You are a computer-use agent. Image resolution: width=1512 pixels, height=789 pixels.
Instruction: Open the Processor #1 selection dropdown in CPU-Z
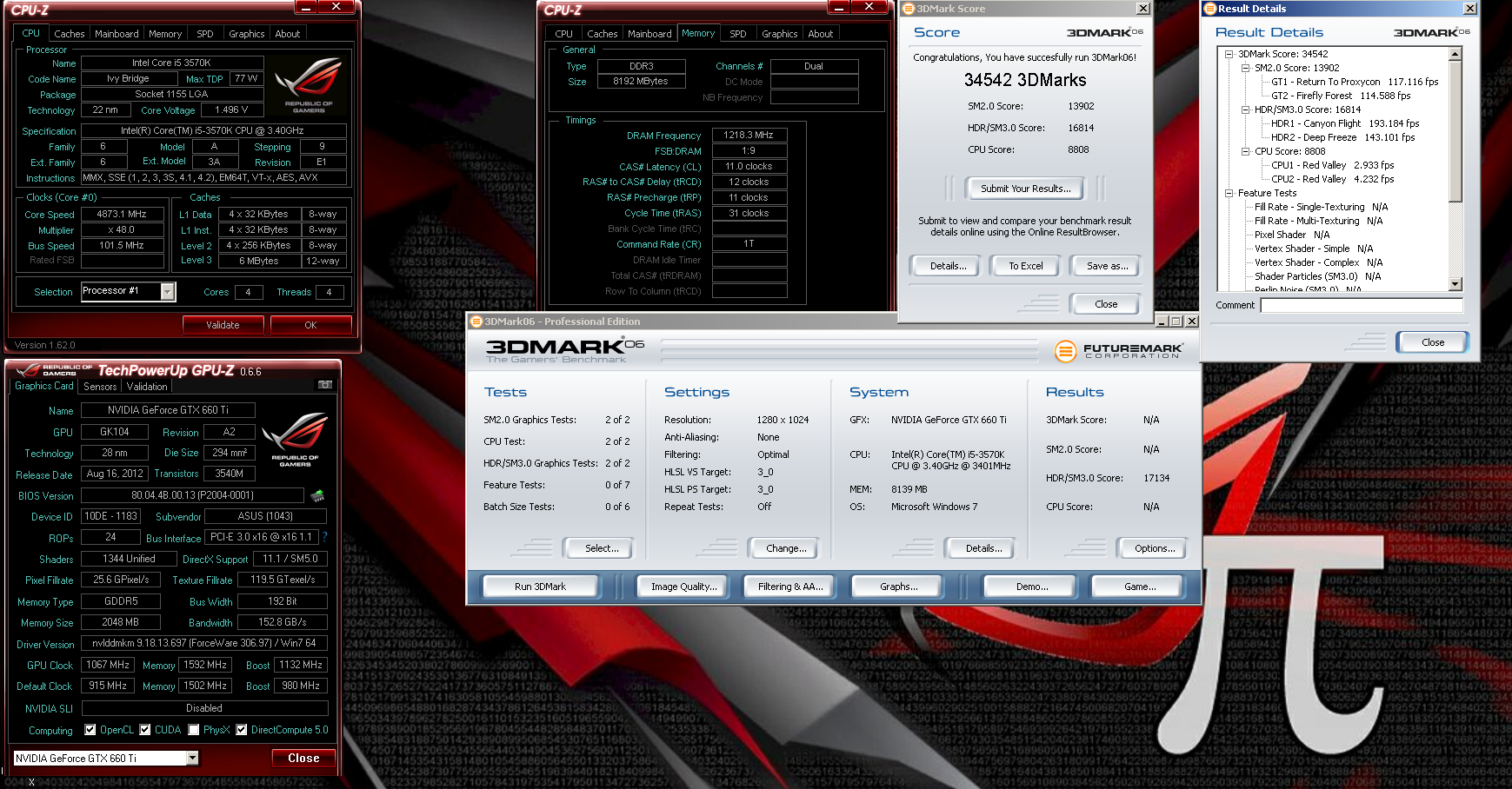point(168,292)
